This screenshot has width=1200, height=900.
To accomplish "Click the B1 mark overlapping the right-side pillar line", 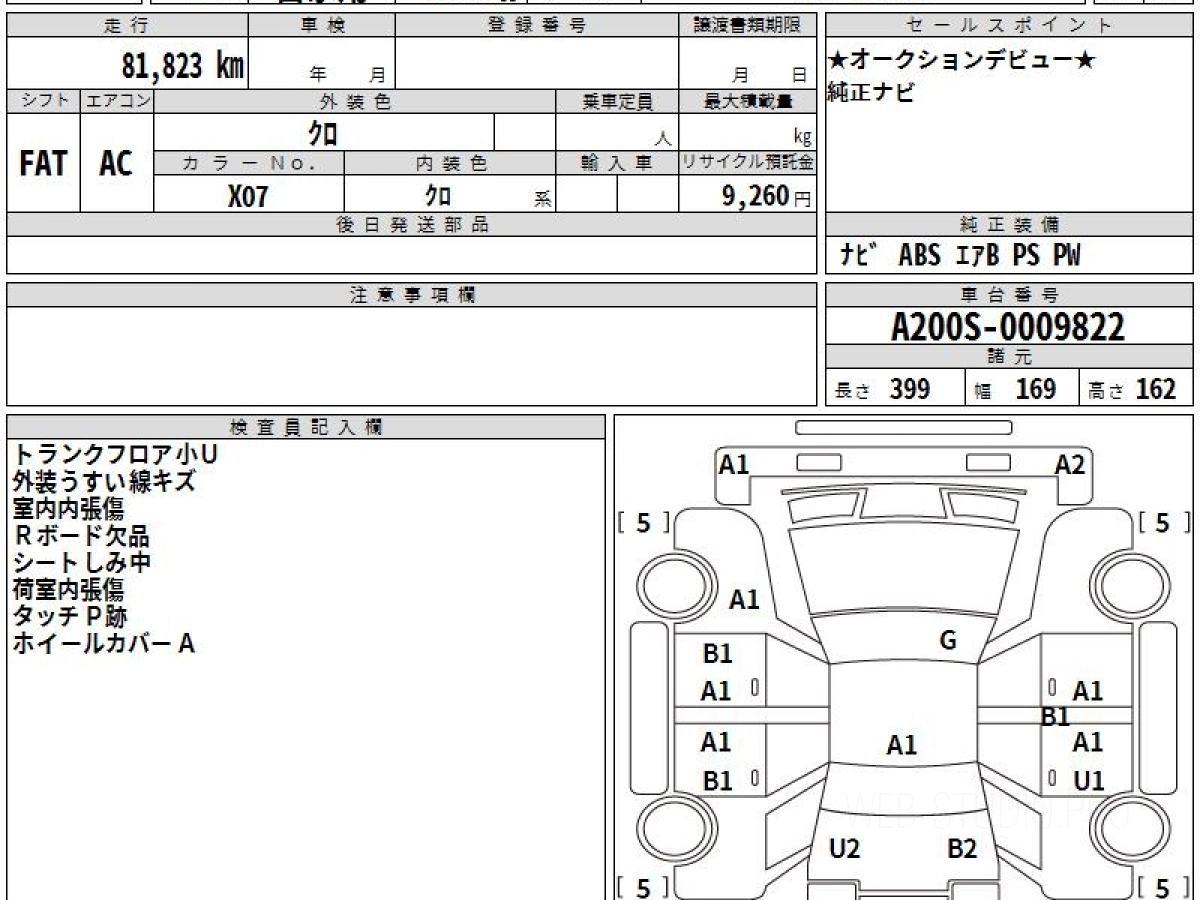I will (x=1055, y=716).
